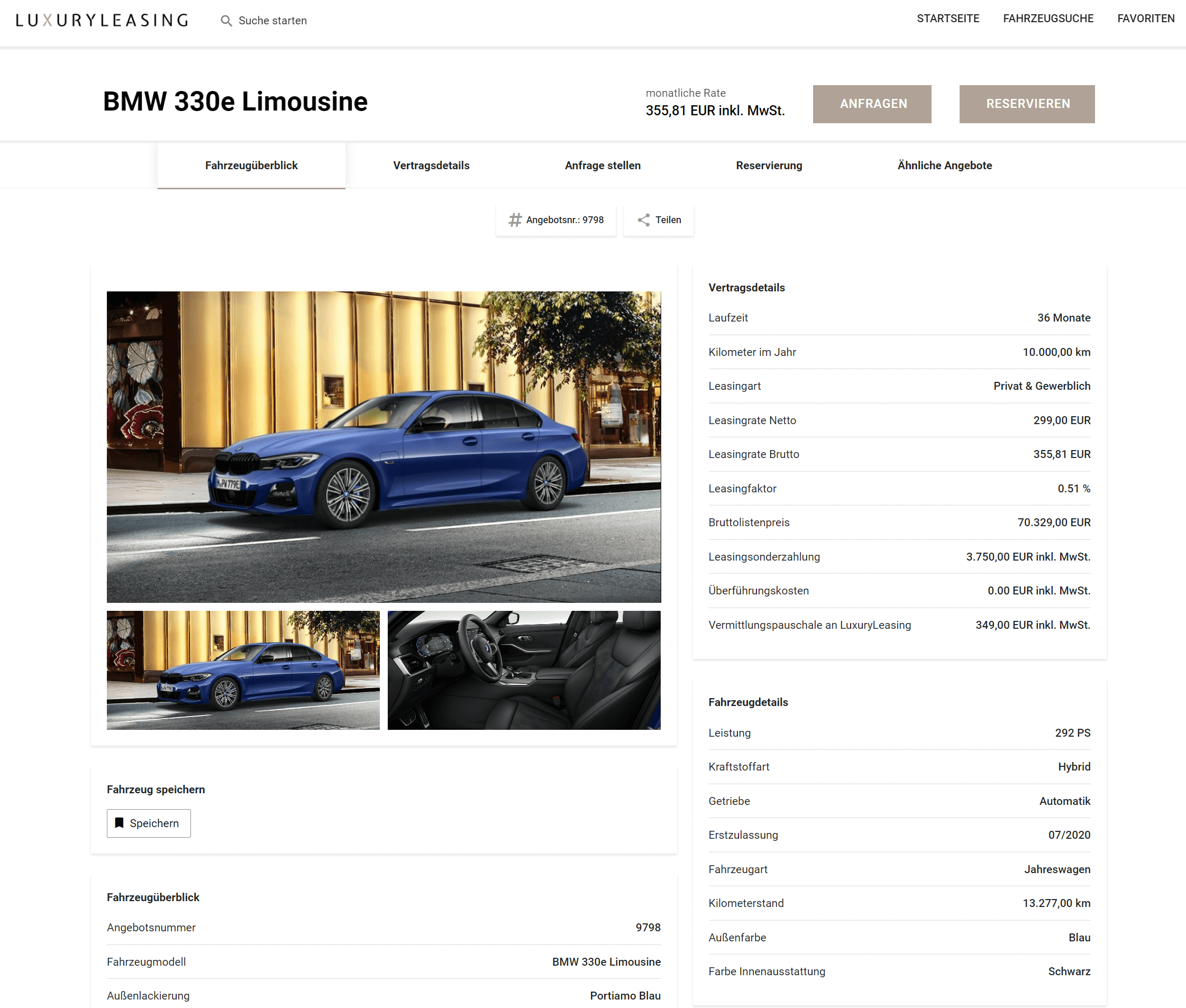1186x1008 pixels.
Task: Focus the Suche starten search field
Action: (272, 21)
